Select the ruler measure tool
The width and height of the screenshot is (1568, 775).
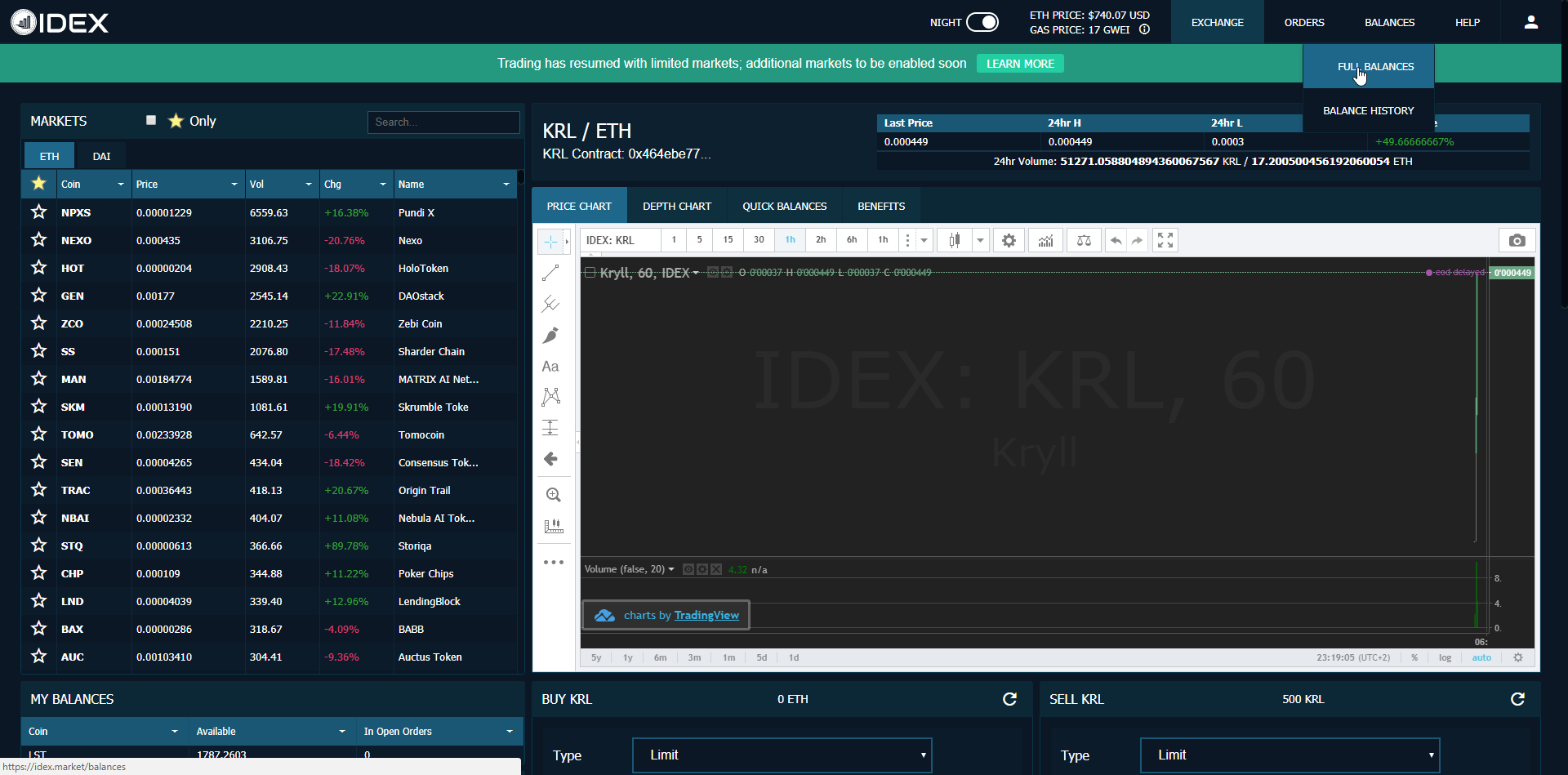pos(554,526)
